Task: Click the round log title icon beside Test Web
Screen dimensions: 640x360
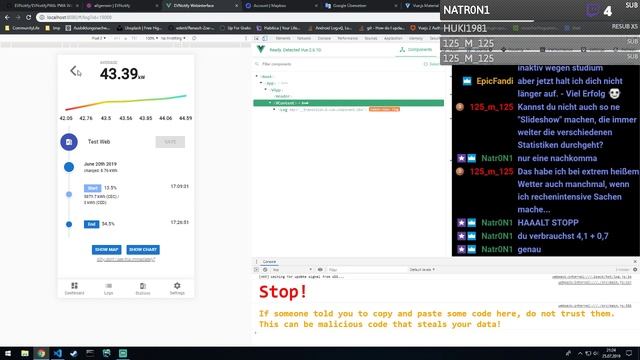Action: coord(69,142)
